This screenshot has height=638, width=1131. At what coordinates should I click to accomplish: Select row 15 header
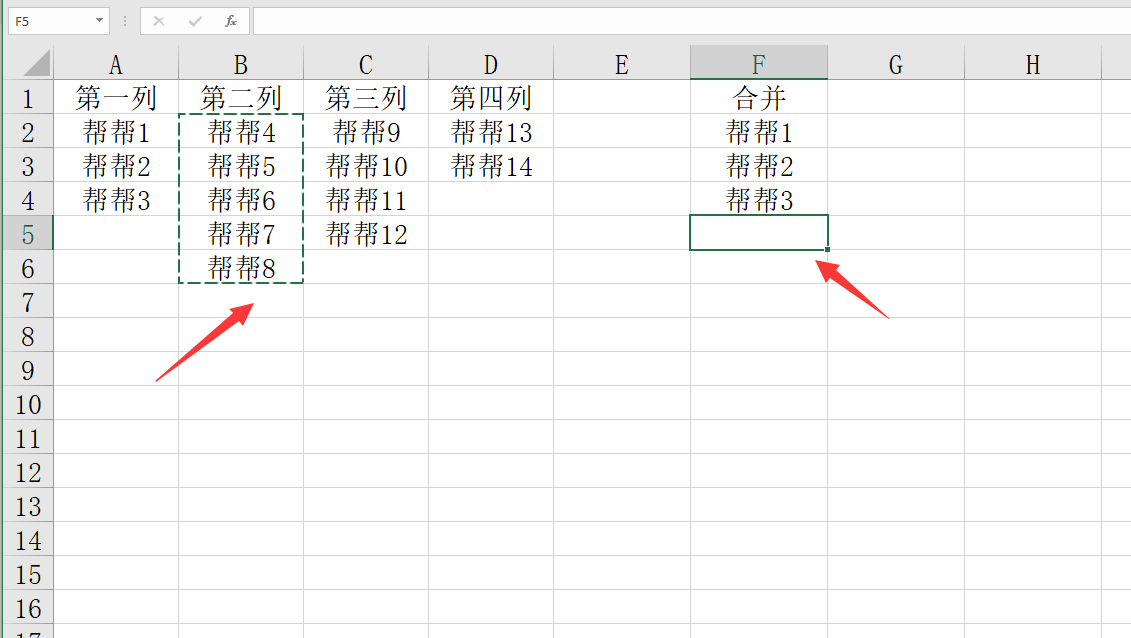click(28, 573)
